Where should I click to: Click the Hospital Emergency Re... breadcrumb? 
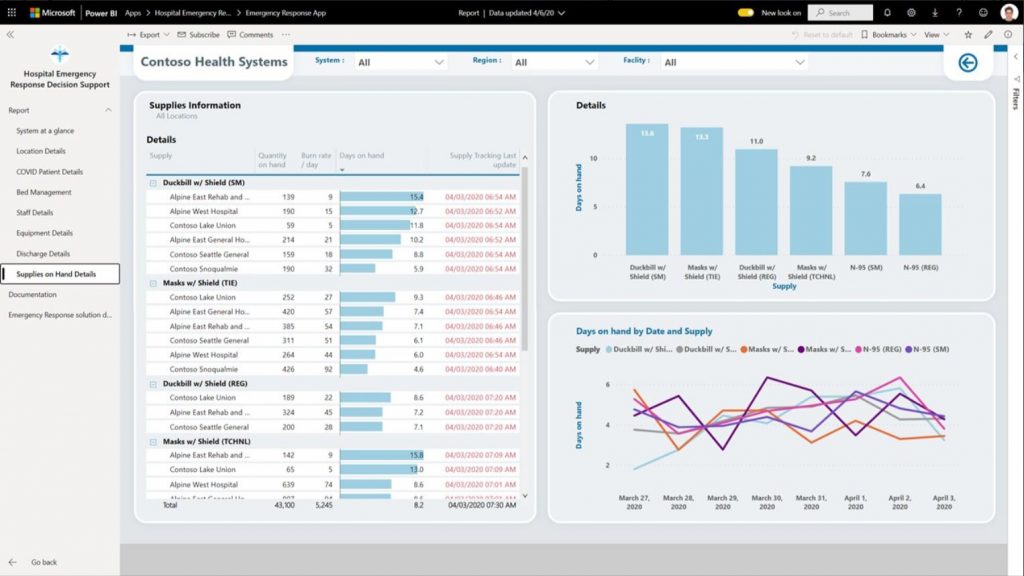(x=193, y=12)
